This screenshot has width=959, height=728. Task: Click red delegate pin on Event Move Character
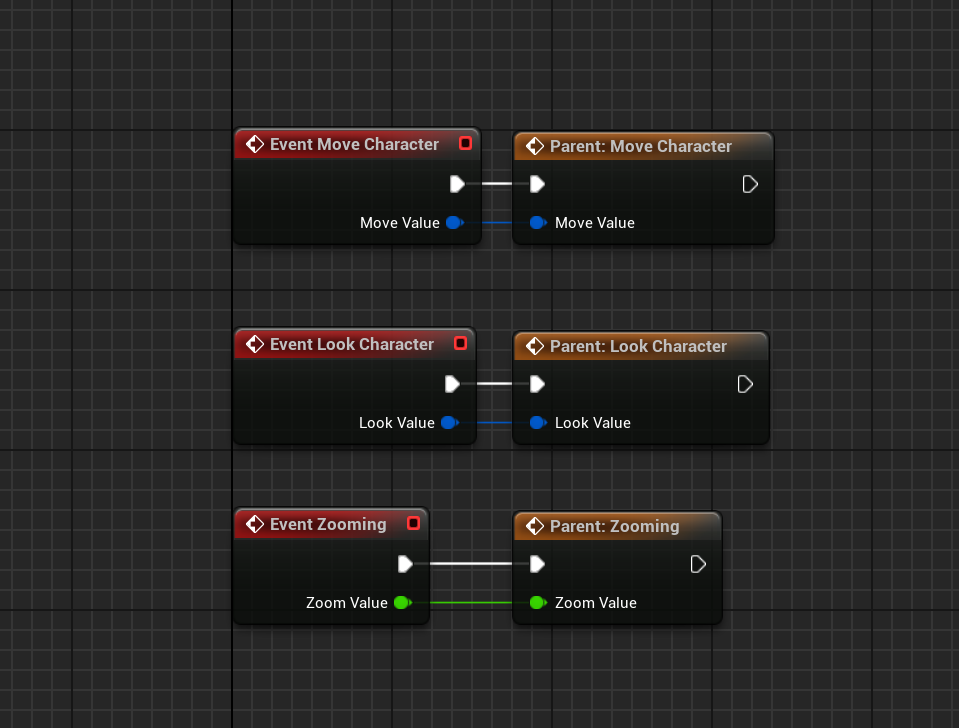pyautogui.click(x=465, y=143)
